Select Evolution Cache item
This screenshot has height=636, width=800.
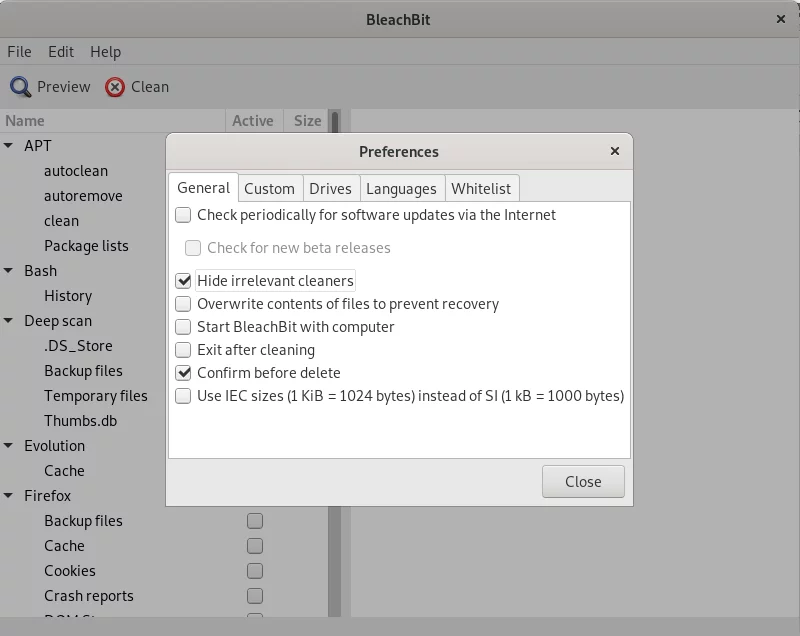click(x=64, y=471)
